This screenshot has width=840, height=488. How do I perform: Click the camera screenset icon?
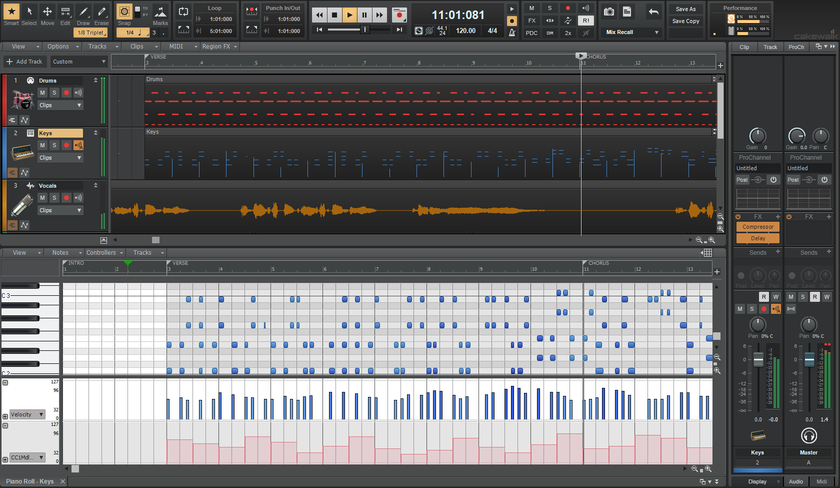(609, 11)
